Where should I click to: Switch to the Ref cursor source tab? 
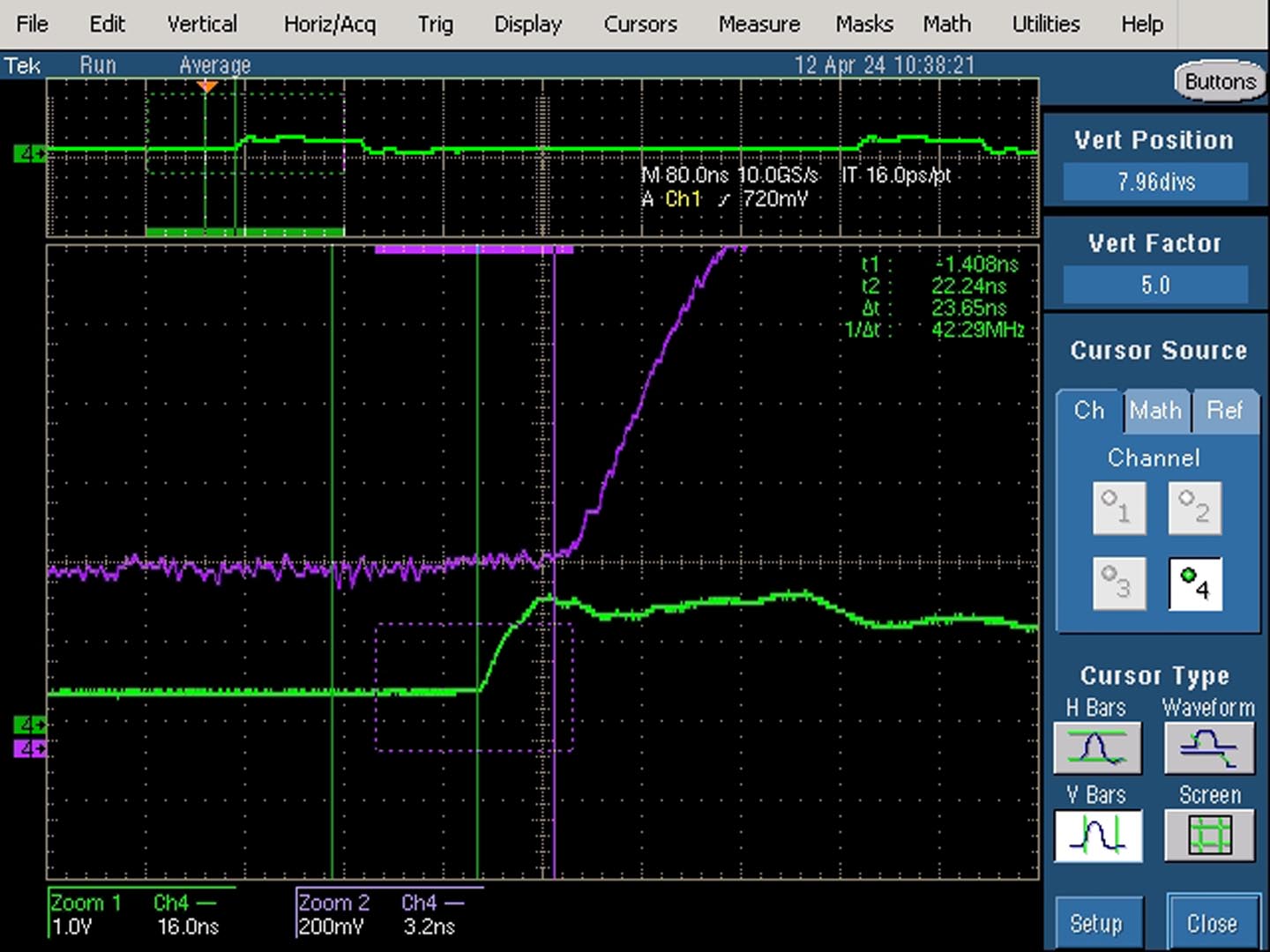(x=1224, y=411)
